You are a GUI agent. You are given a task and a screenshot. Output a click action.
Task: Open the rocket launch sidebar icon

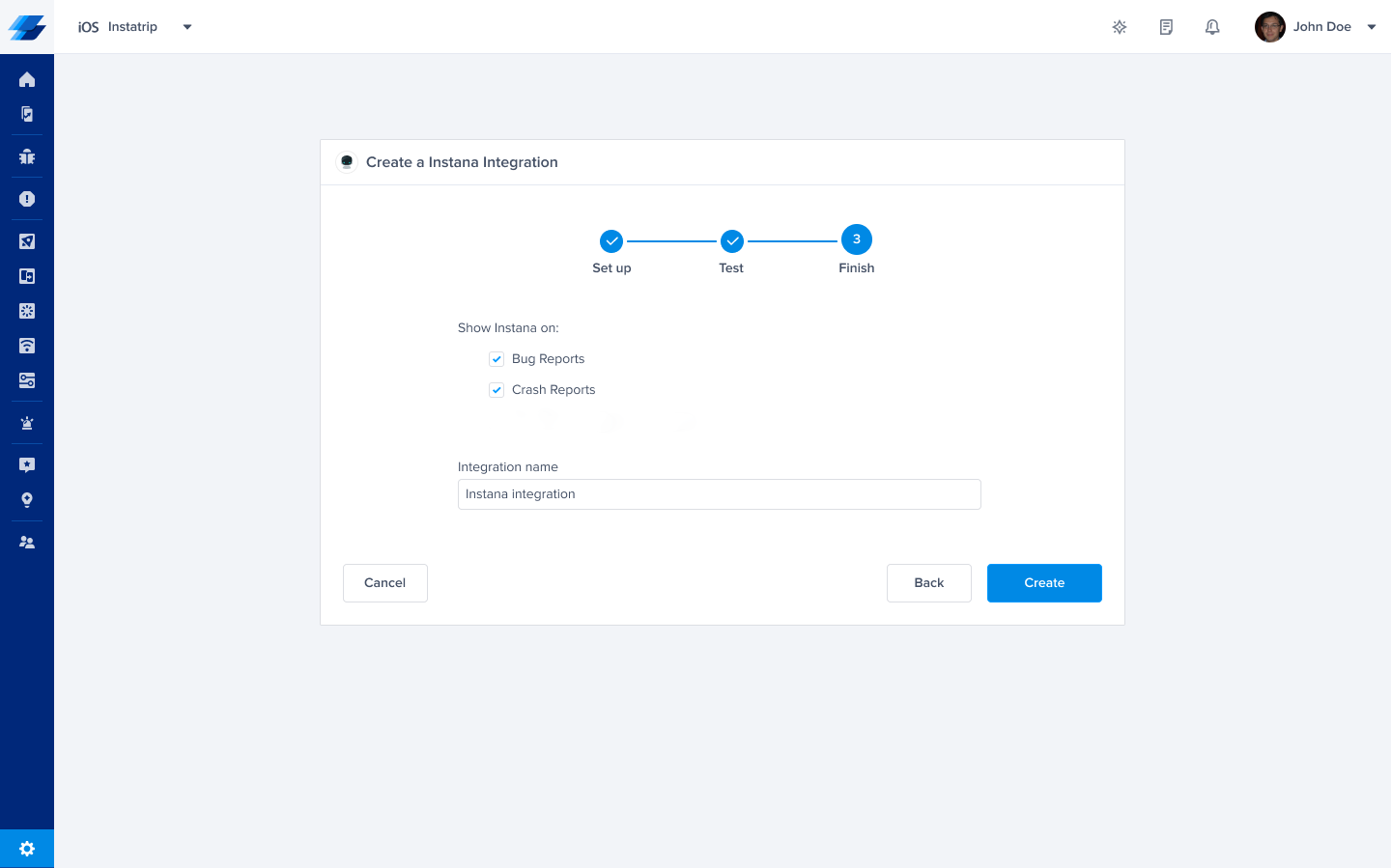27,241
